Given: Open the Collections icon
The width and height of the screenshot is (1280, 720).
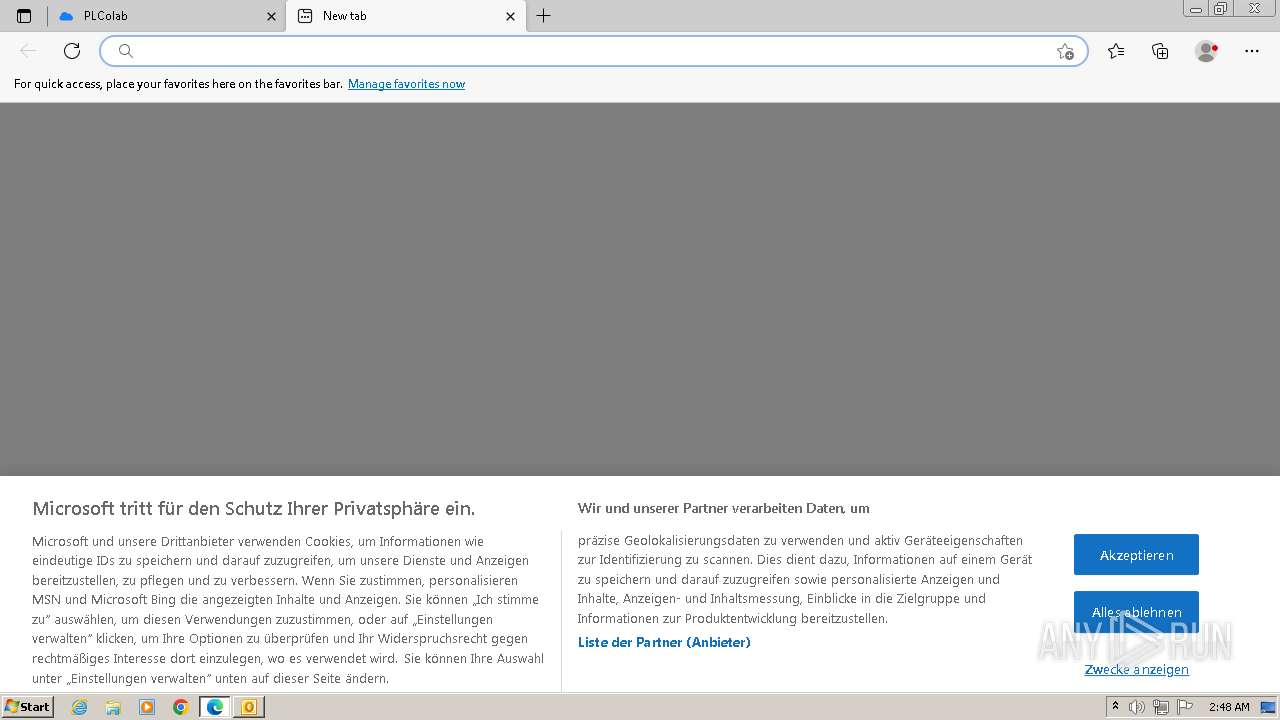Looking at the screenshot, I should click(1160, 51).
